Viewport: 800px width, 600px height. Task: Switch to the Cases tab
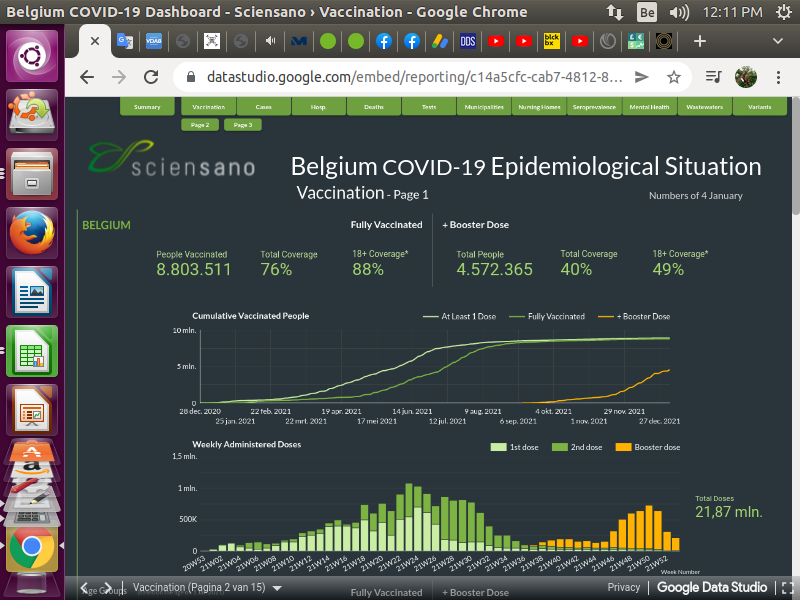point(264,107)
